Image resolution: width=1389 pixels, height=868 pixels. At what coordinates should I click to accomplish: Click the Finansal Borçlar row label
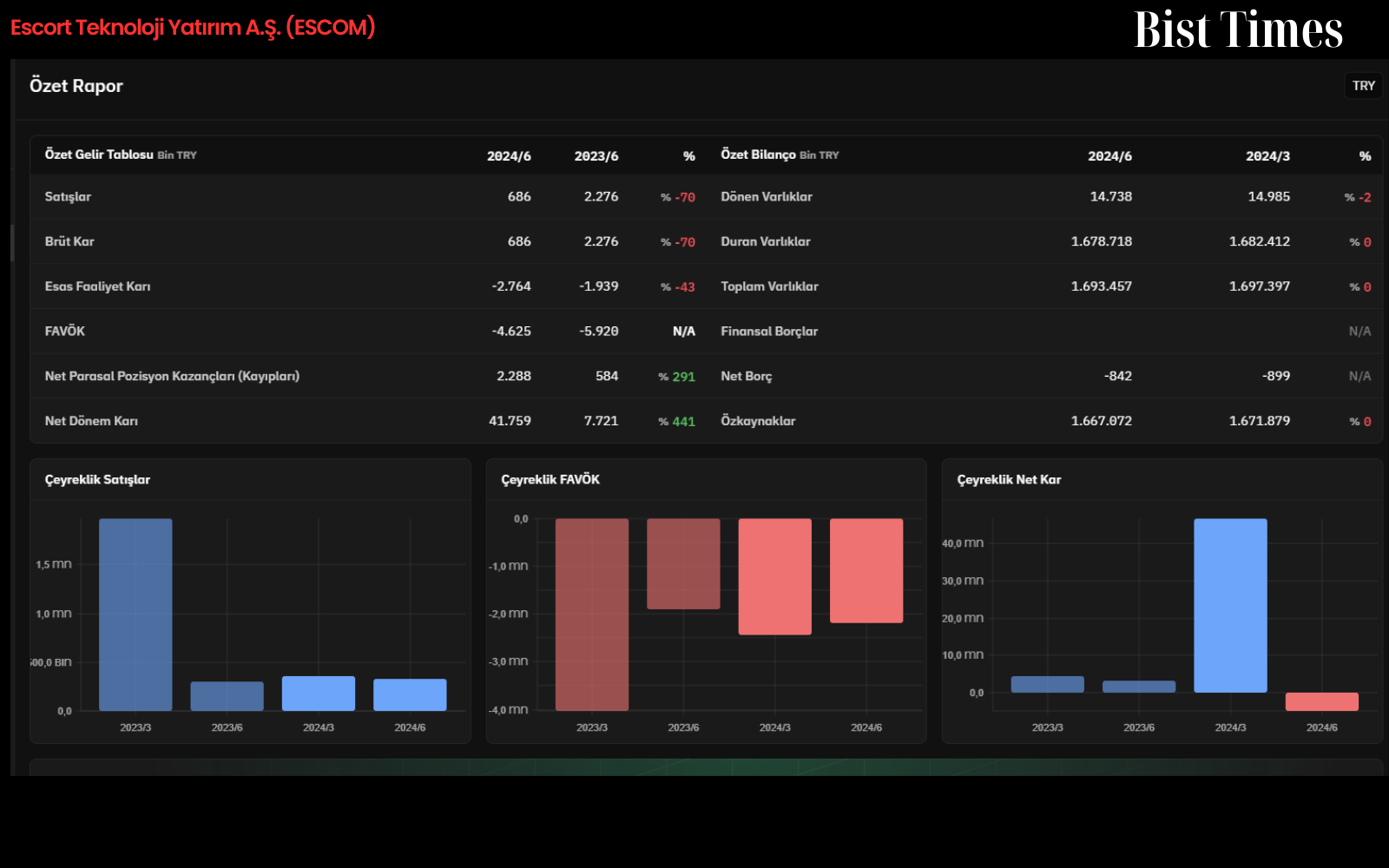point(769,331)
